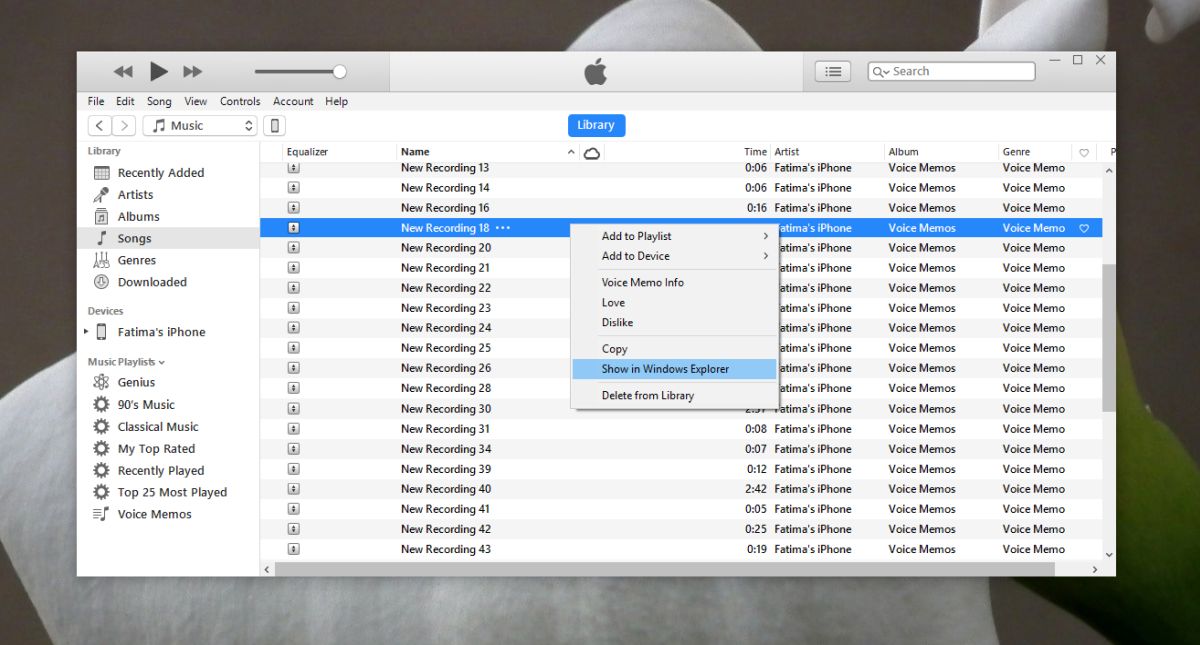Click the Next track fast-forward button
Screen dimensions: 1200x645
193,71
